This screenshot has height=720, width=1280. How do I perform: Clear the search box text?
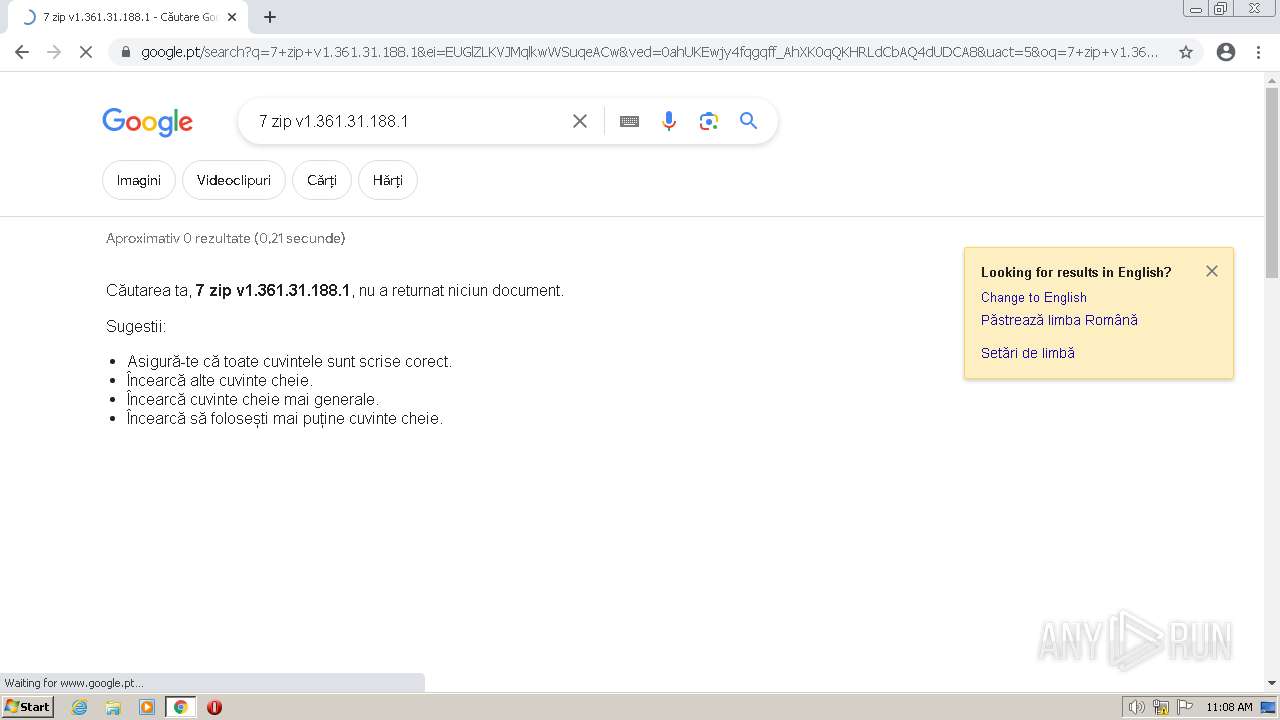[x=580, y=121]
